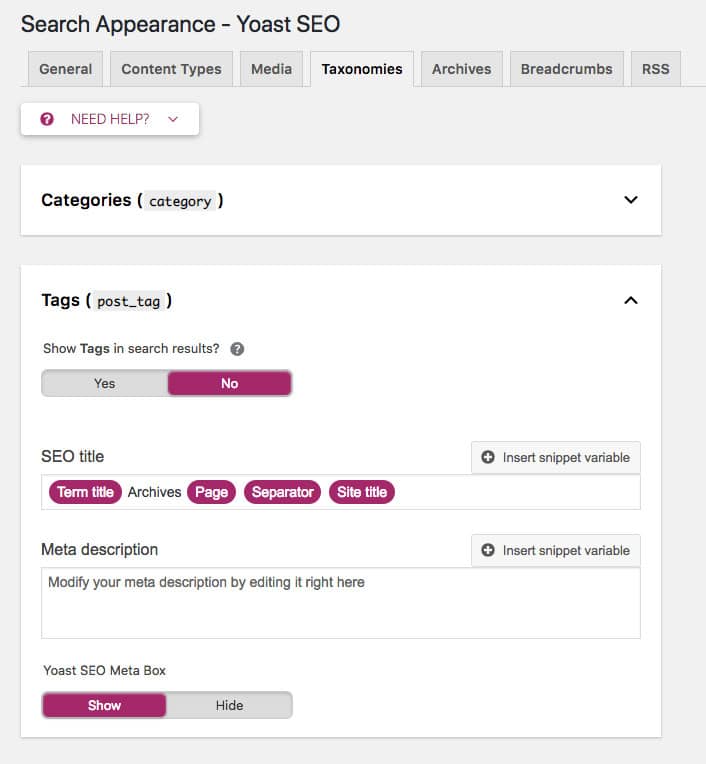Set Show Tags in search results to Yes
The image size is (706, 764).
tap(105, 383)
